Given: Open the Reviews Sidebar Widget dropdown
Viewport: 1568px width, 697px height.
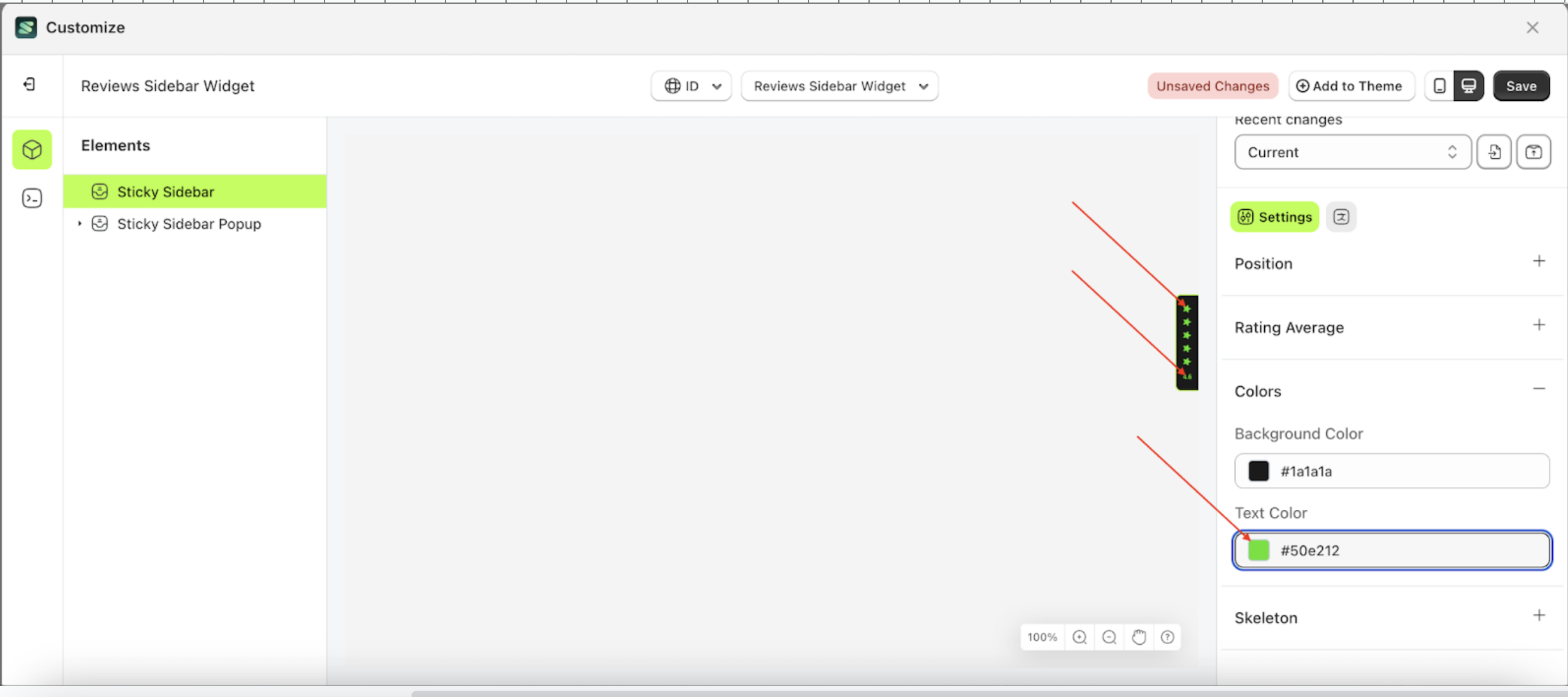Looking at the screenshot, I should coord(840,86).
